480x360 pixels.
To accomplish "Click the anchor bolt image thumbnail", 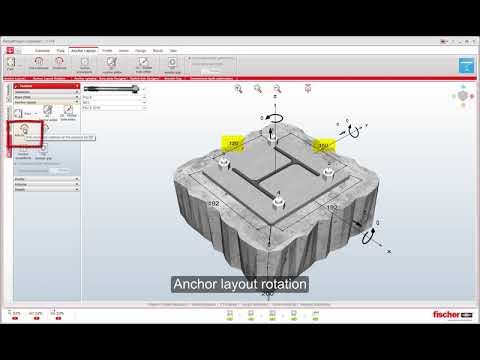I will click(111, 89).
